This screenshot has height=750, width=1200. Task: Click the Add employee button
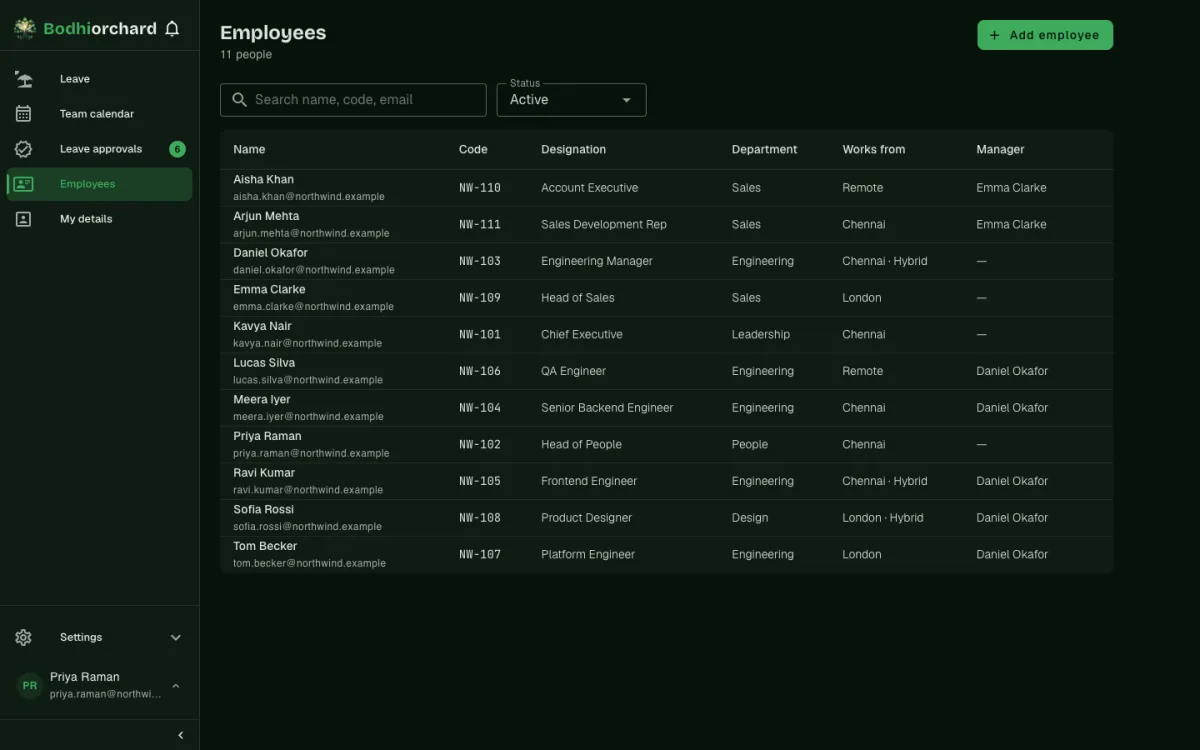[x=1045, y=35]
